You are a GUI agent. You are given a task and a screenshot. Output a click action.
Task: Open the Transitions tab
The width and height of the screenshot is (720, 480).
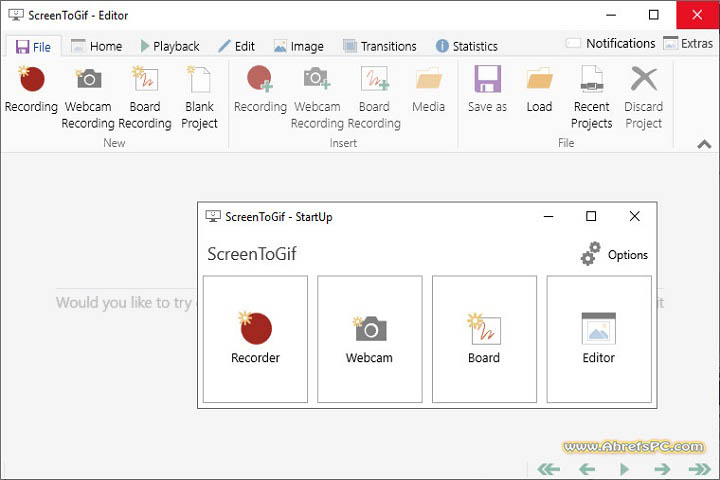coord(380,46)
